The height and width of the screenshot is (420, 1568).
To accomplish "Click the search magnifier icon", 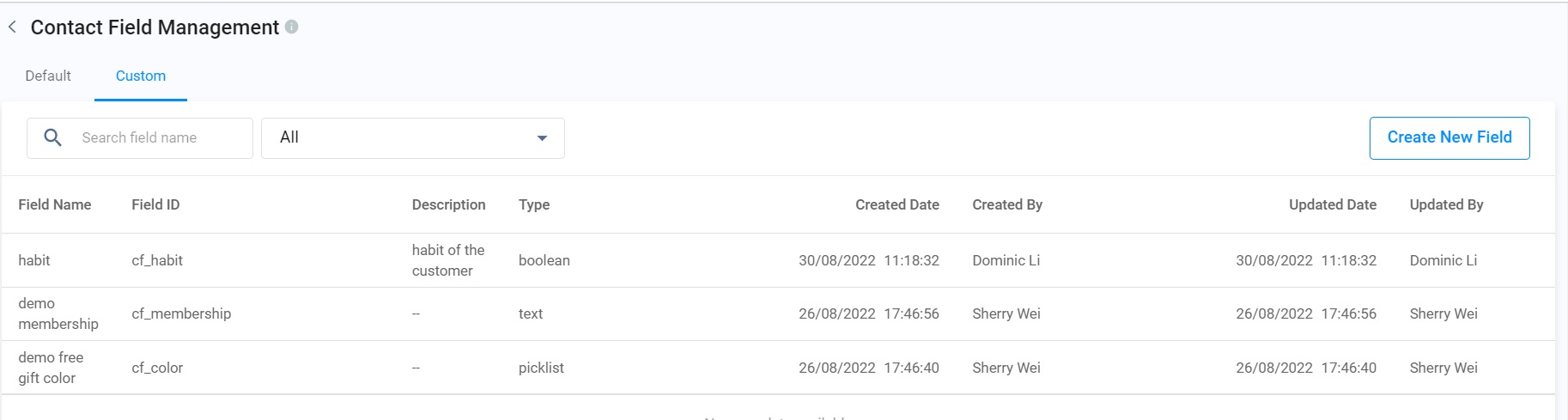I will tap(52, 137).
